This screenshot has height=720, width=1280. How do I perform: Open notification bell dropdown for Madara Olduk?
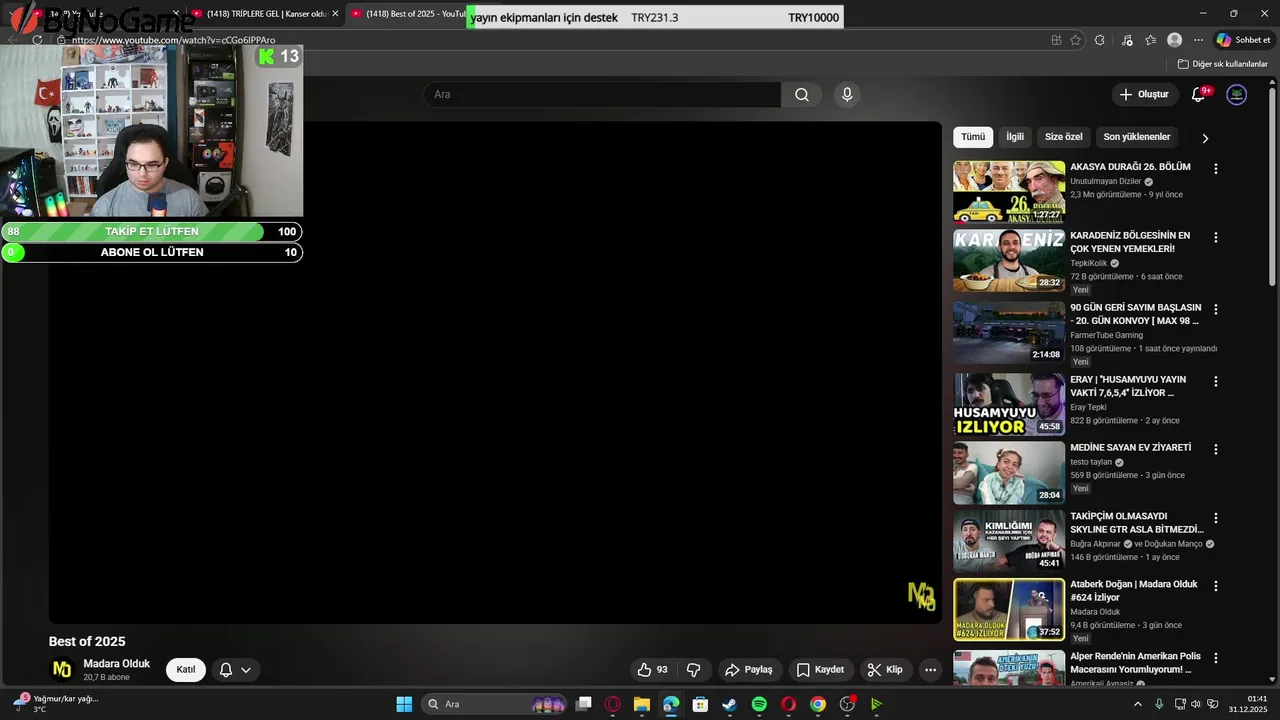coord(235,670)
